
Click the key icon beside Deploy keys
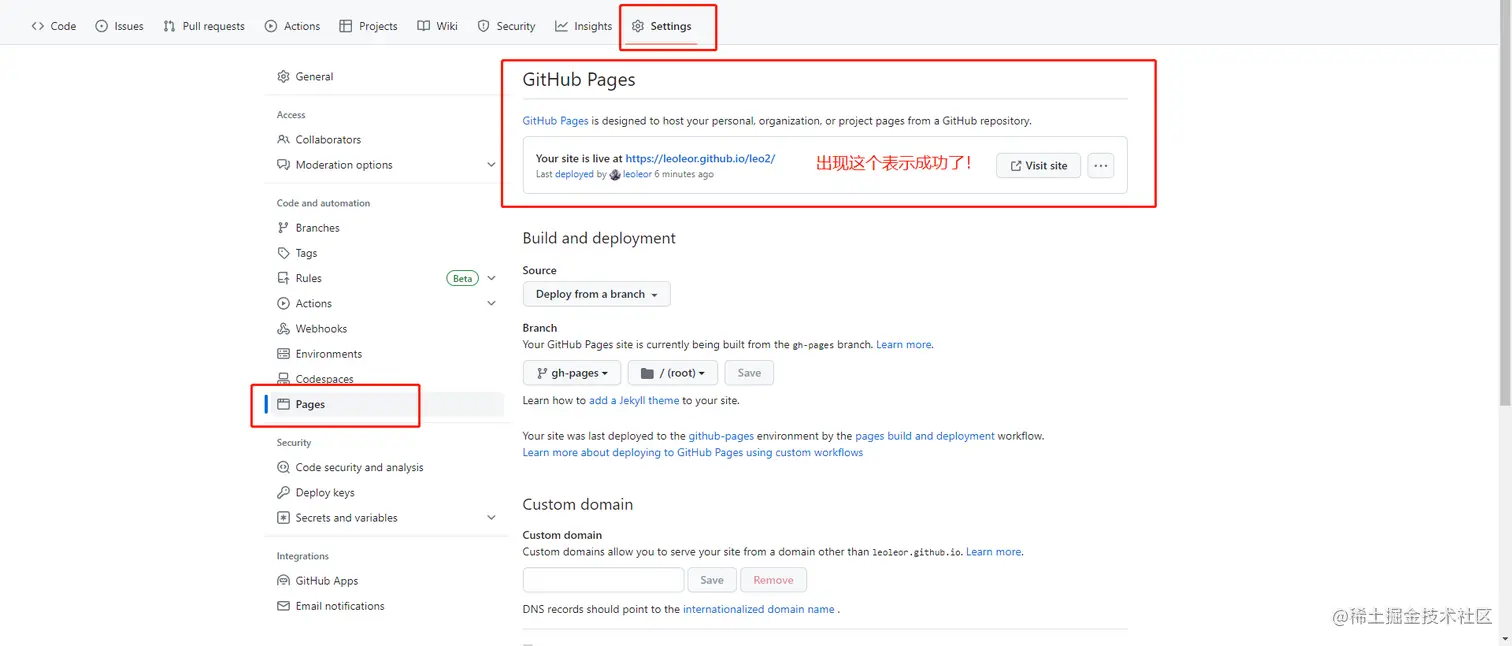pyautogui.click(x=283, y=492)
